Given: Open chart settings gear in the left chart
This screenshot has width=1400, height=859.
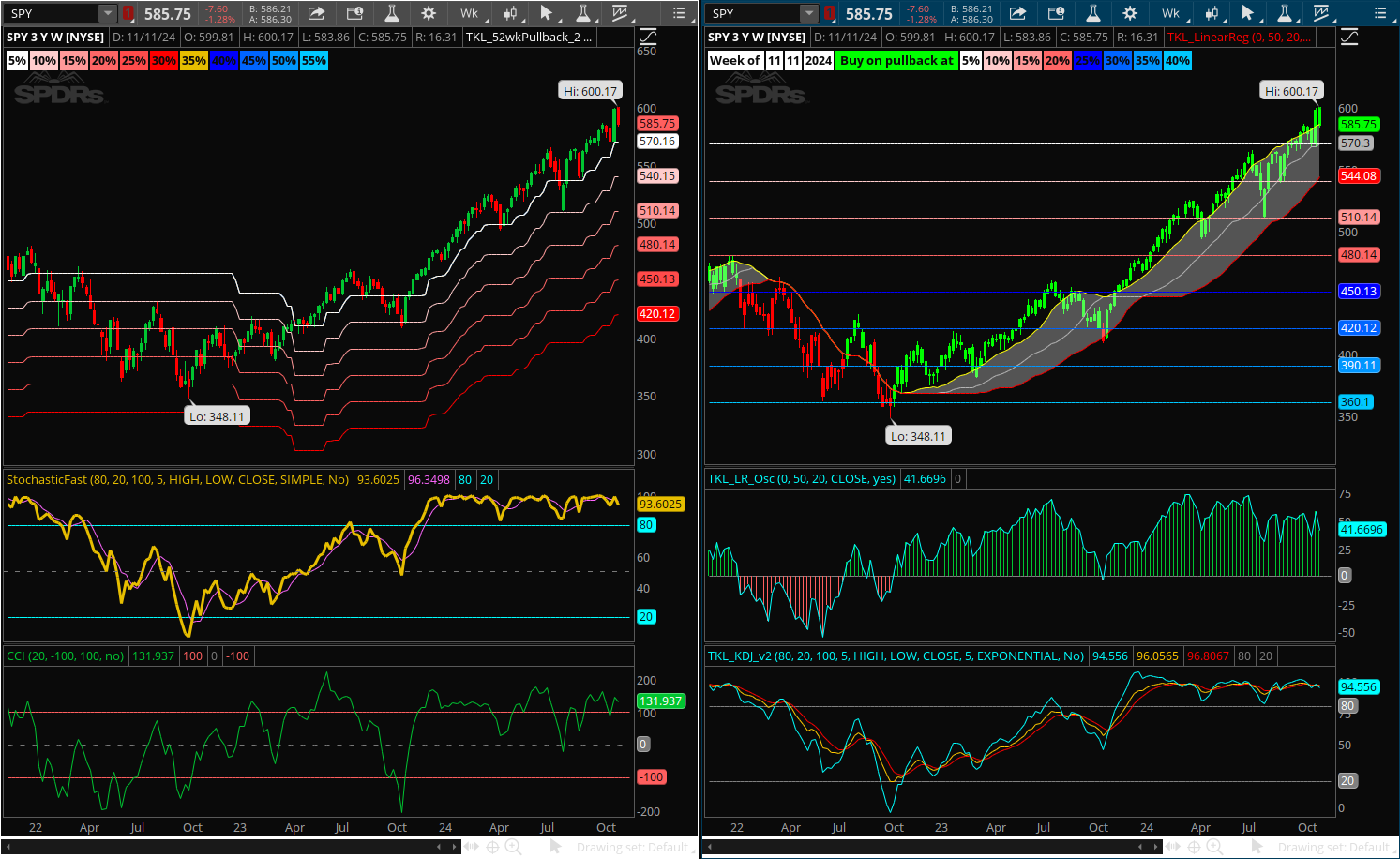Looking at the screenshot, I should 429,13.
